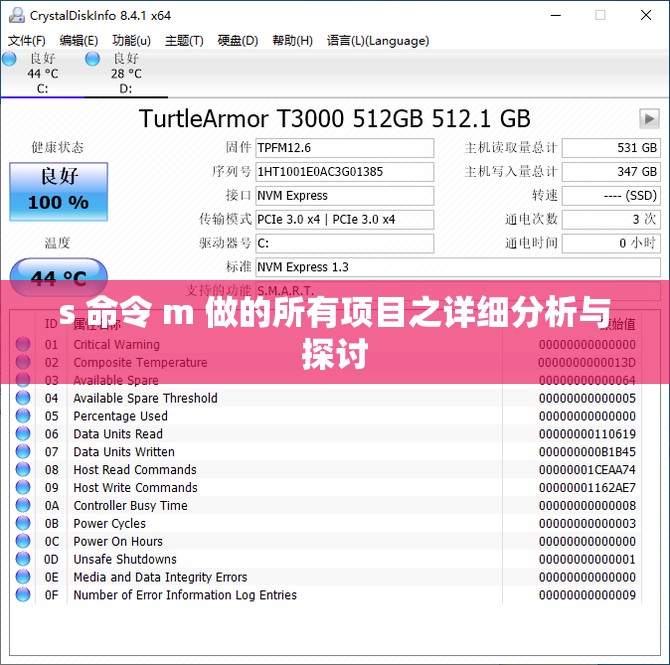Click the next disk arrow button

pos(649,118)
